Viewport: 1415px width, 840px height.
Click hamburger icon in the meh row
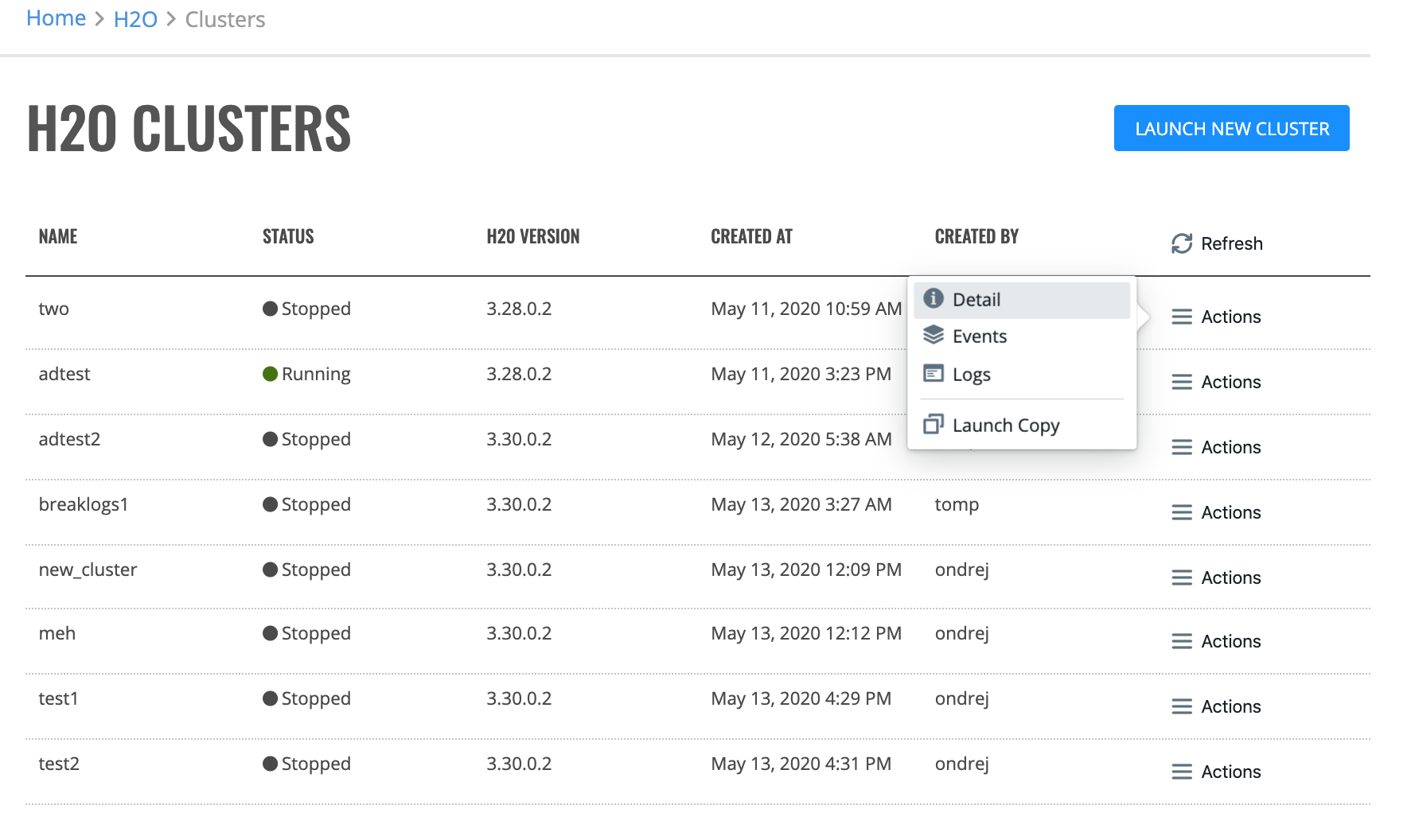1182,641
